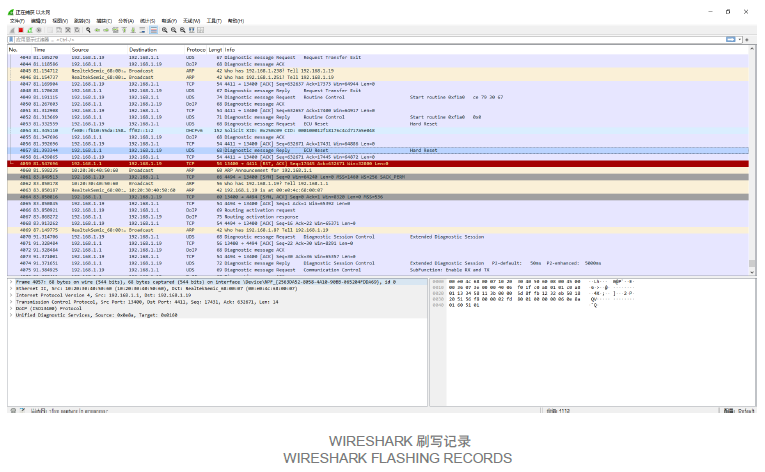Expand the Internet Protocol Version 4 node

tap(11, 295)
